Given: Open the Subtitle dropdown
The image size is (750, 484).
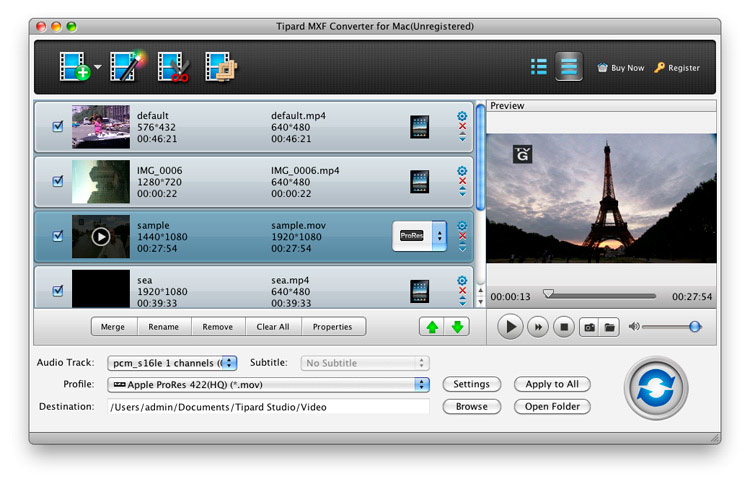Looking at the screenshot, I should coord(365,363).
